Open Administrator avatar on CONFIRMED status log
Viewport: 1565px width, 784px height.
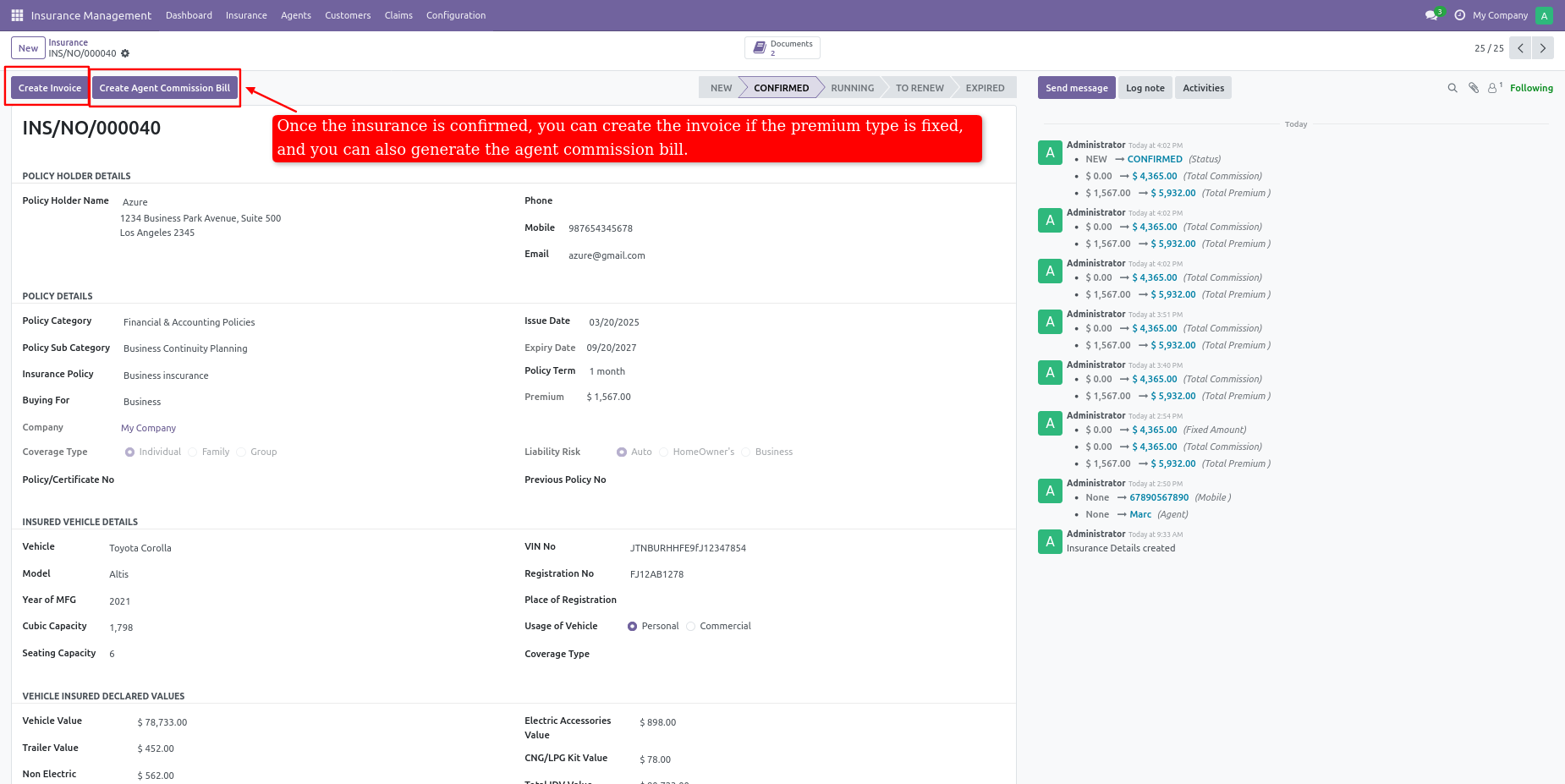point(1050,152)
